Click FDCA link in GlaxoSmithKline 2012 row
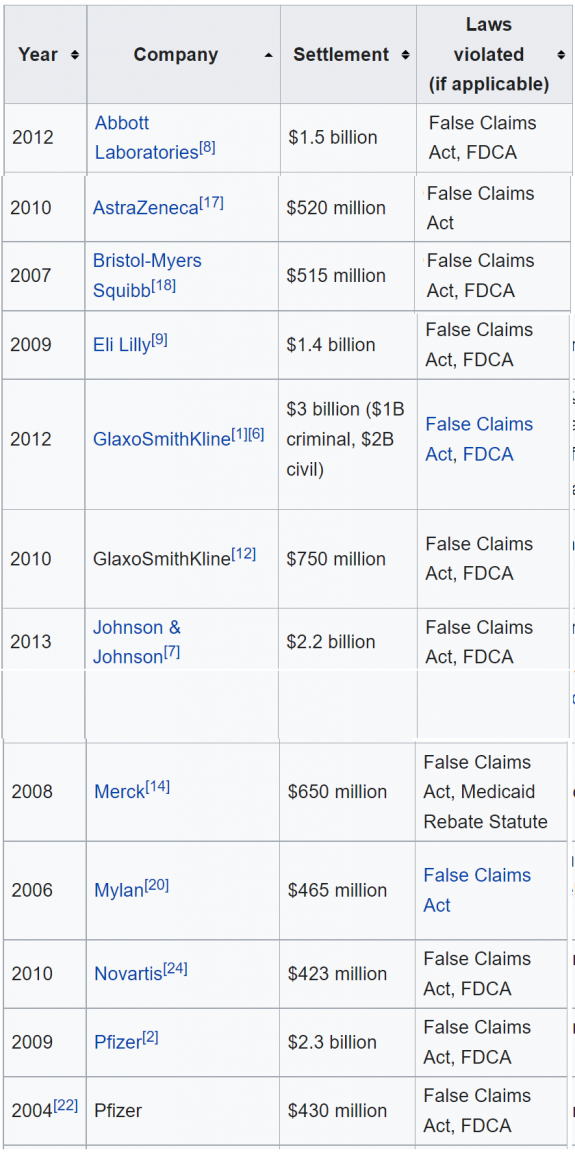This screenshot has height=1152, width=575. (x=488, y=455)
